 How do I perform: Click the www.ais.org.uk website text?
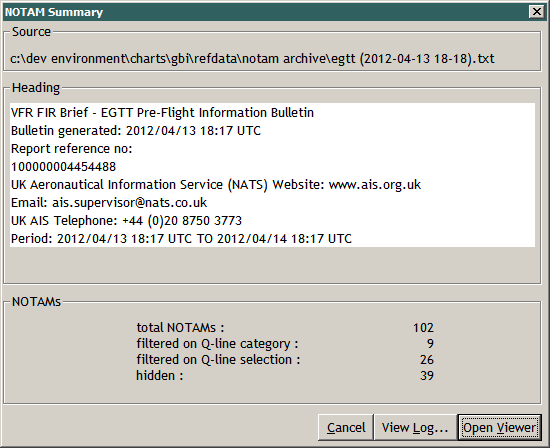point(375,185)
